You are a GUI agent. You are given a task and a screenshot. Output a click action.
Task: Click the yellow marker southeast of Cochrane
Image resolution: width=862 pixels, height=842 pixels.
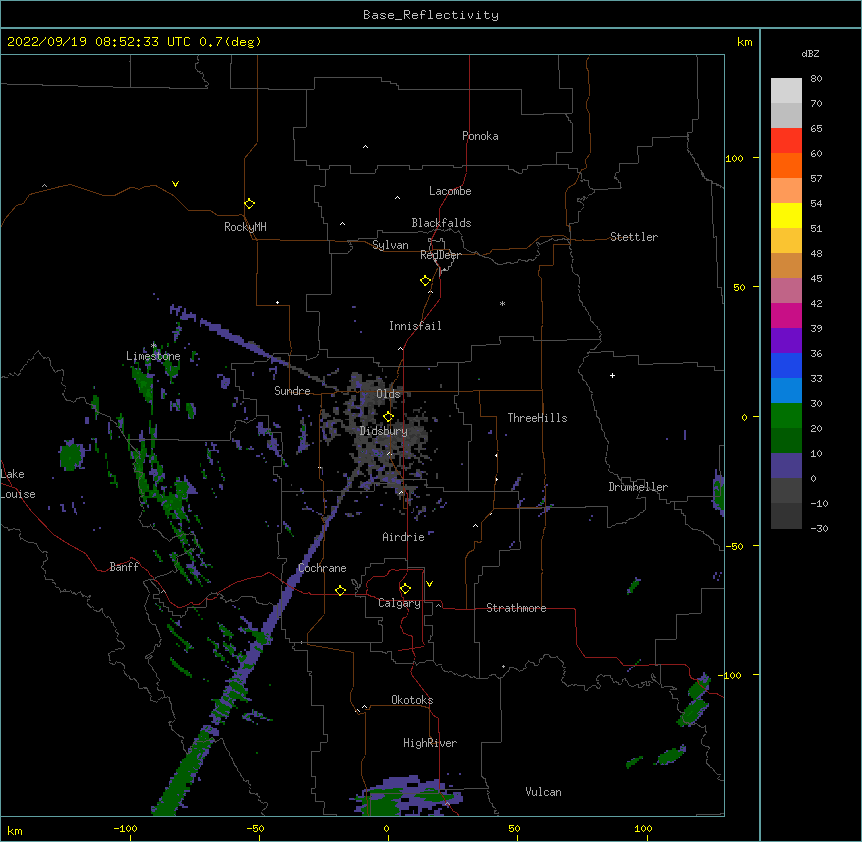tap(340, 590)
